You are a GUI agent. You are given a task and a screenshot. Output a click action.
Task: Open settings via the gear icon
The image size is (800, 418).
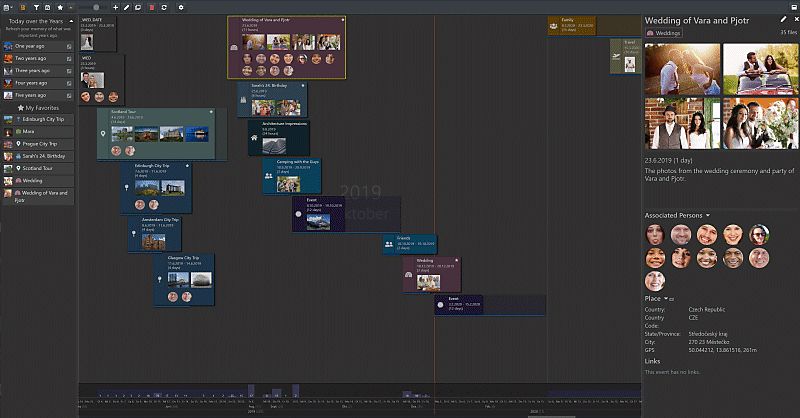pyautogui.click(x=181, y=8)
